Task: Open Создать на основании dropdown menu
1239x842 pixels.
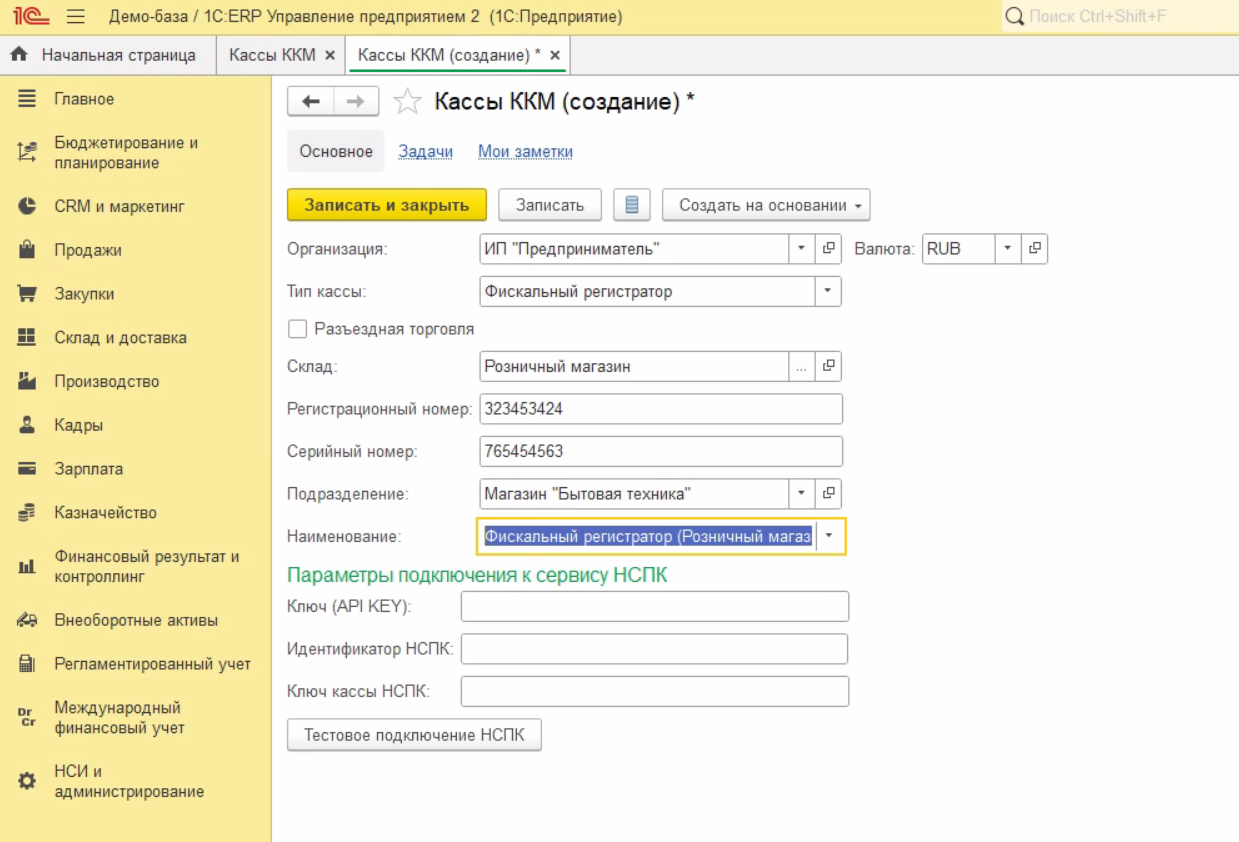Action: click(x=766, y=205)
